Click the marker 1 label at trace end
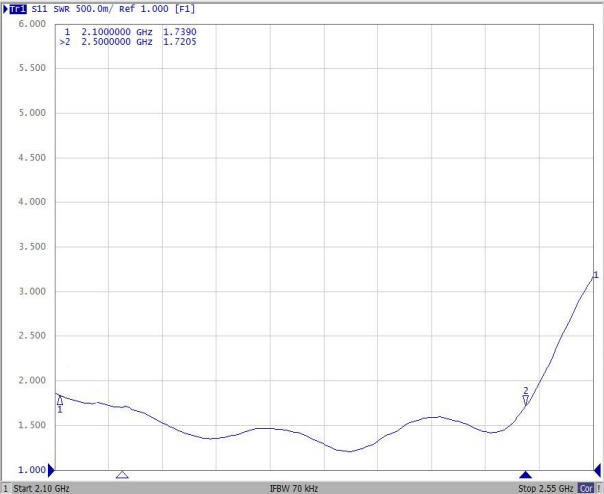 pos(596,275)
